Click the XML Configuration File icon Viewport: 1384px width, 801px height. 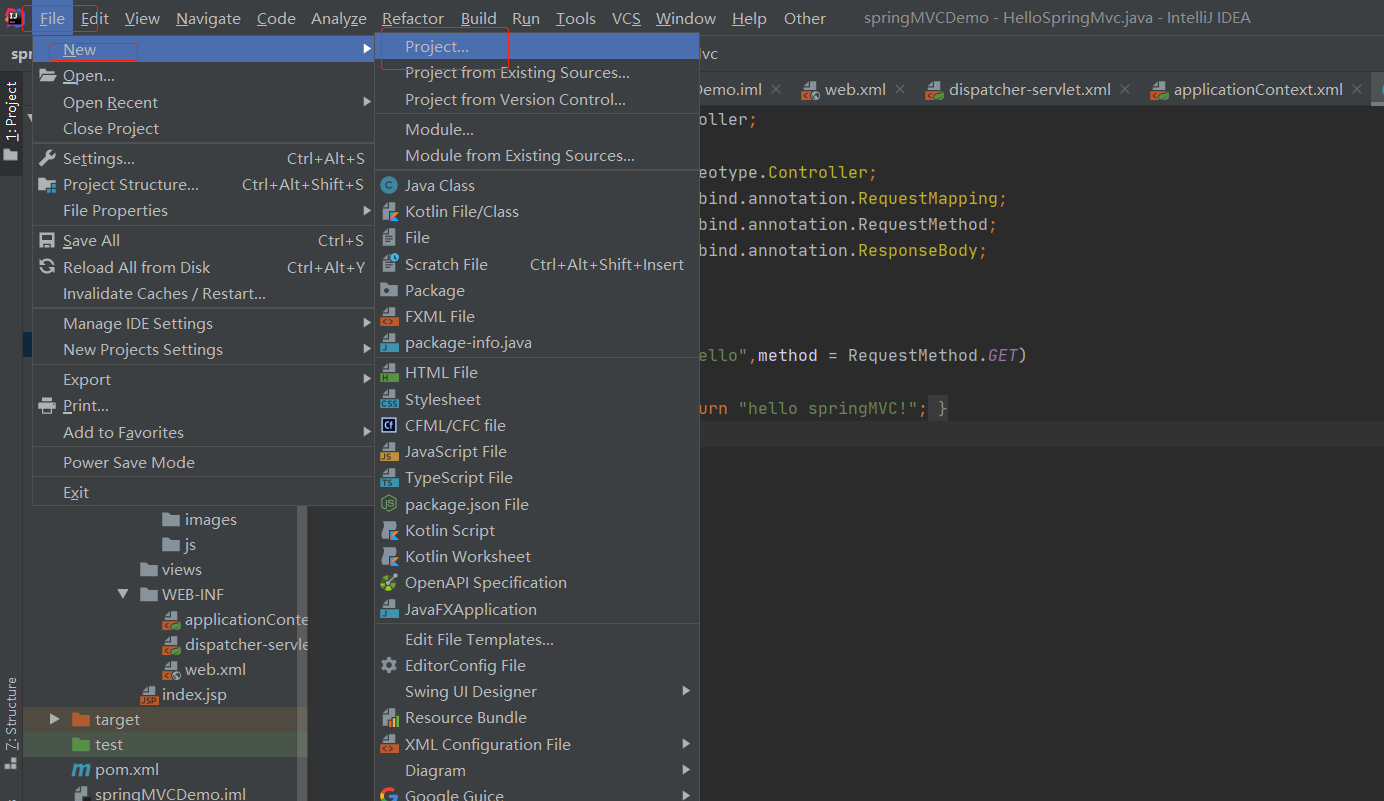tap(389, 744)
